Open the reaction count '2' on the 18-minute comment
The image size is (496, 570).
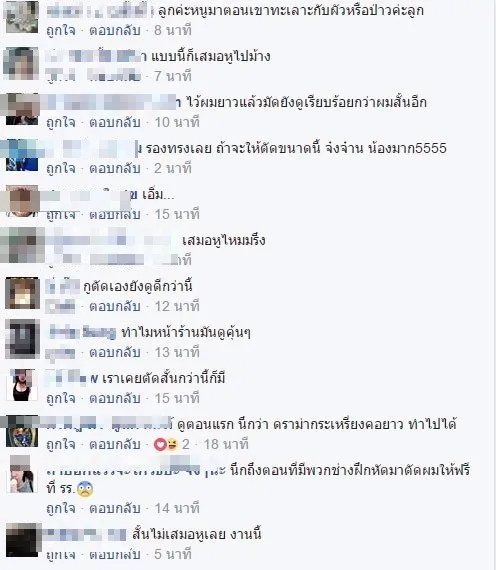tap(185, 444)
